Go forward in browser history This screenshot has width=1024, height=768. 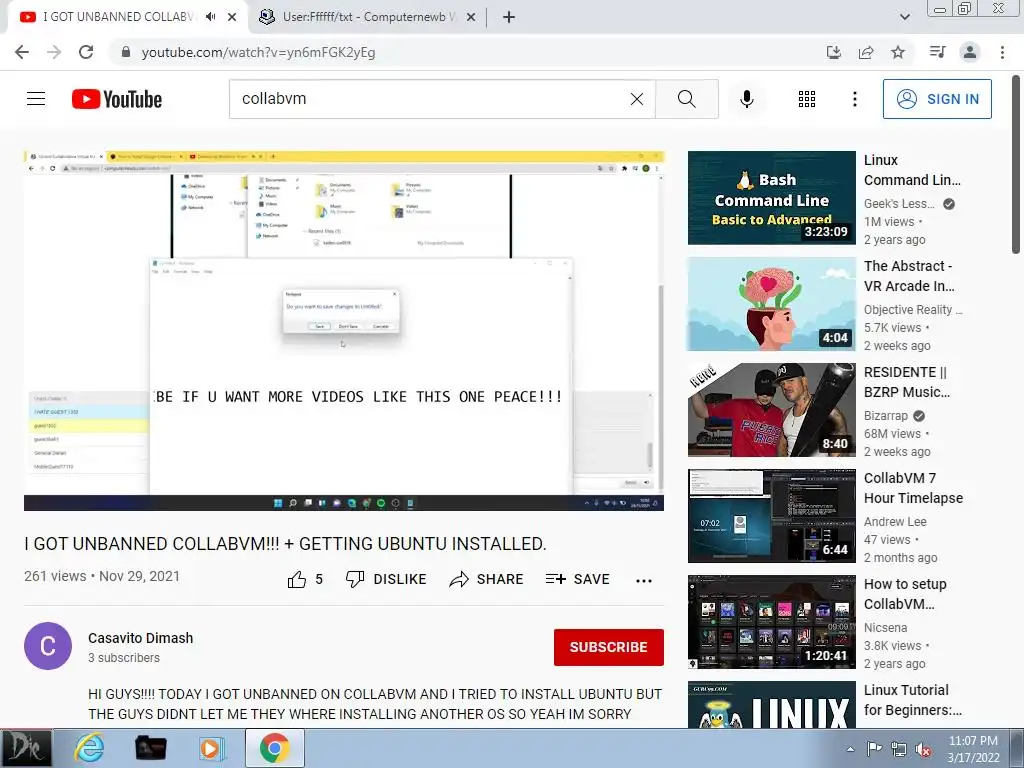[x=54, y=52]
